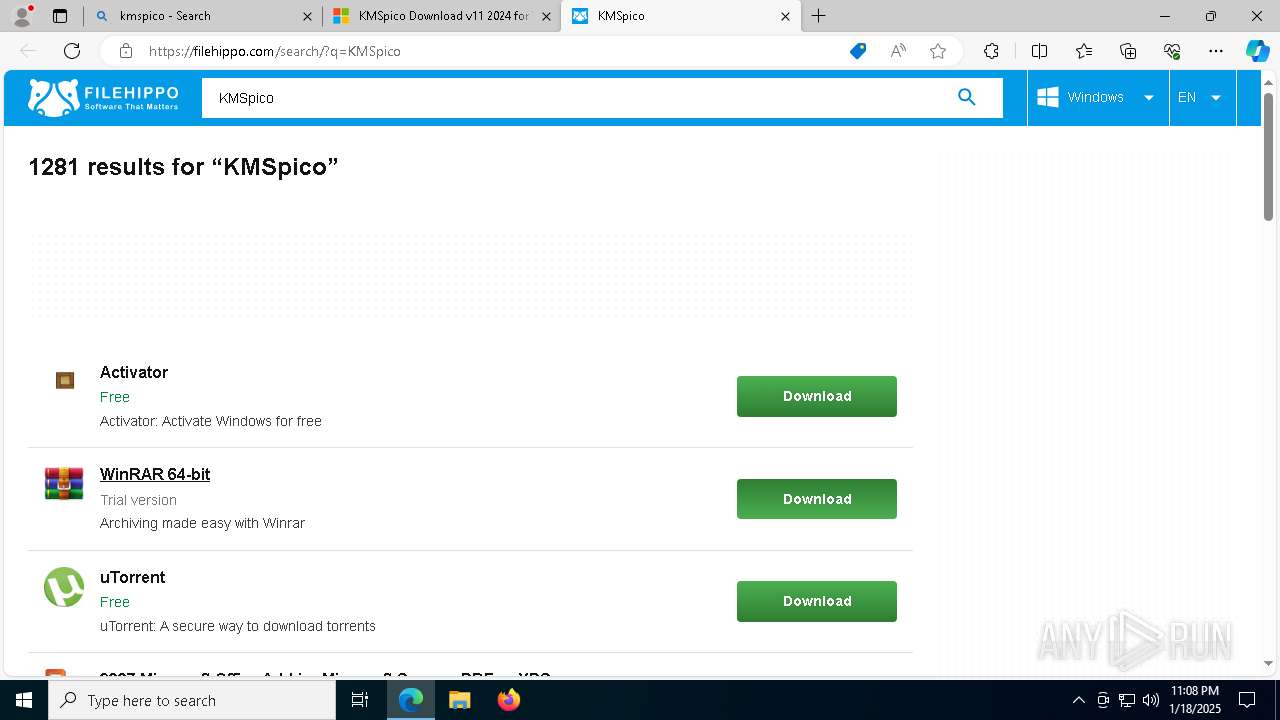This screenshot has width=1280, height=720.
Task: Click the taskbar clock showing 11:08 PM
Action: [x=1195, y=700]
